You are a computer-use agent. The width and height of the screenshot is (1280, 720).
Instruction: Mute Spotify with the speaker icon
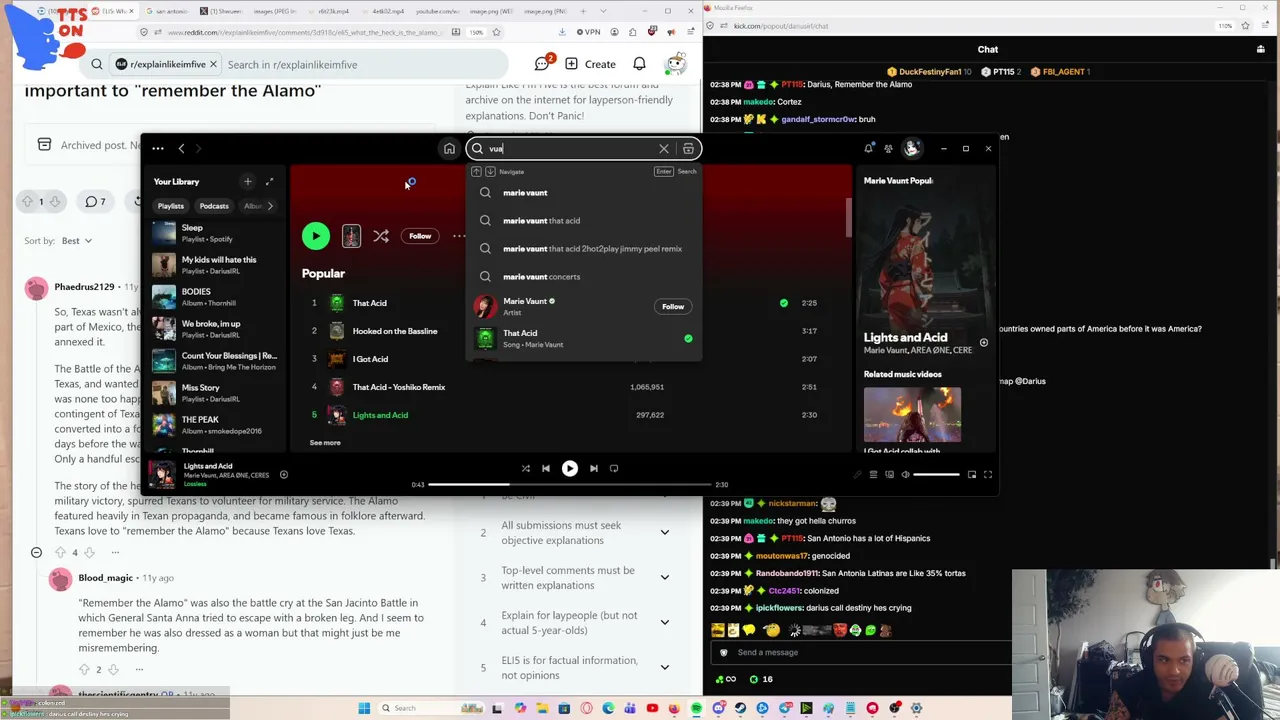click(x=906, y=475)
